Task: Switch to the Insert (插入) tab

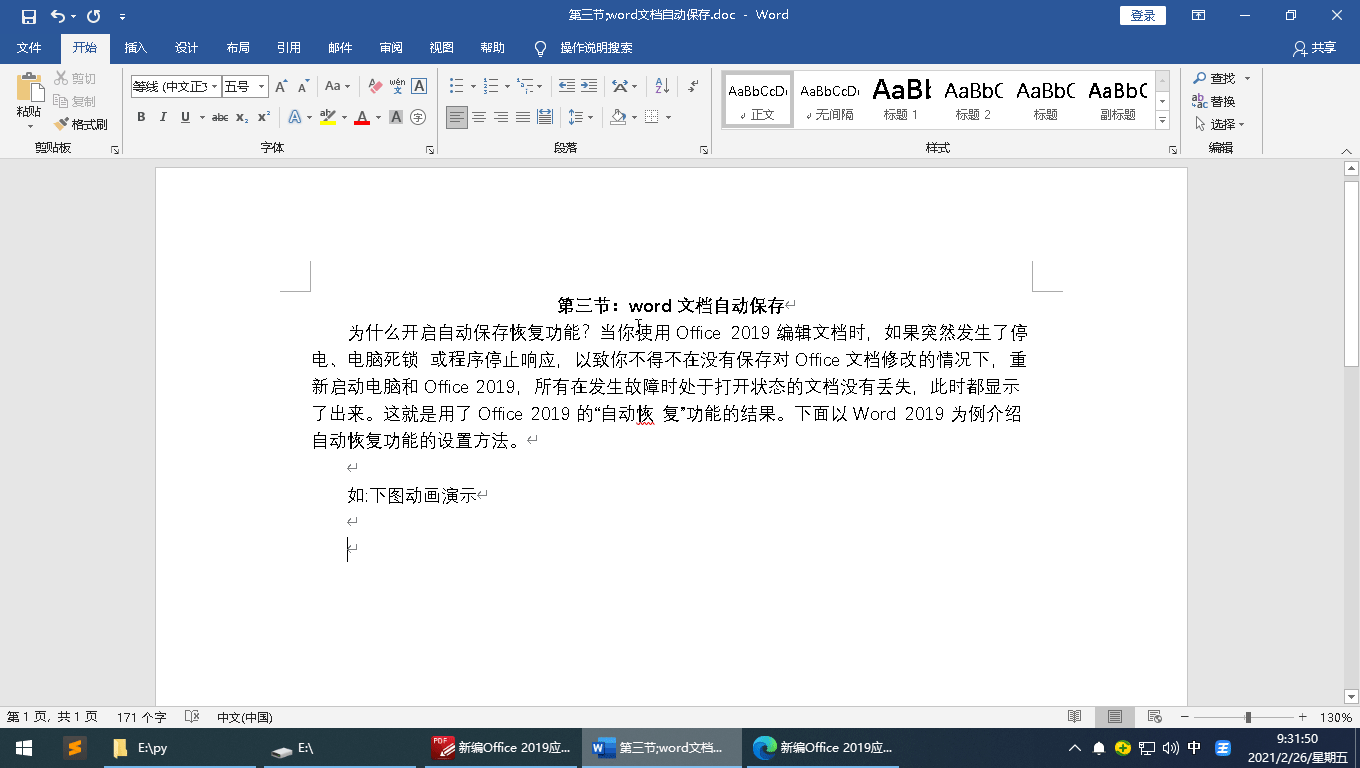Action: tap(135, 47)
